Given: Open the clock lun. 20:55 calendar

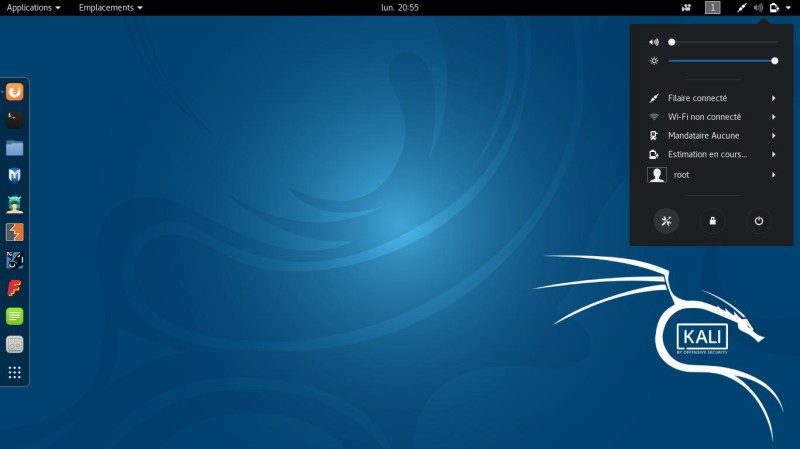Looking at the screenshot, I should [400, 8].
